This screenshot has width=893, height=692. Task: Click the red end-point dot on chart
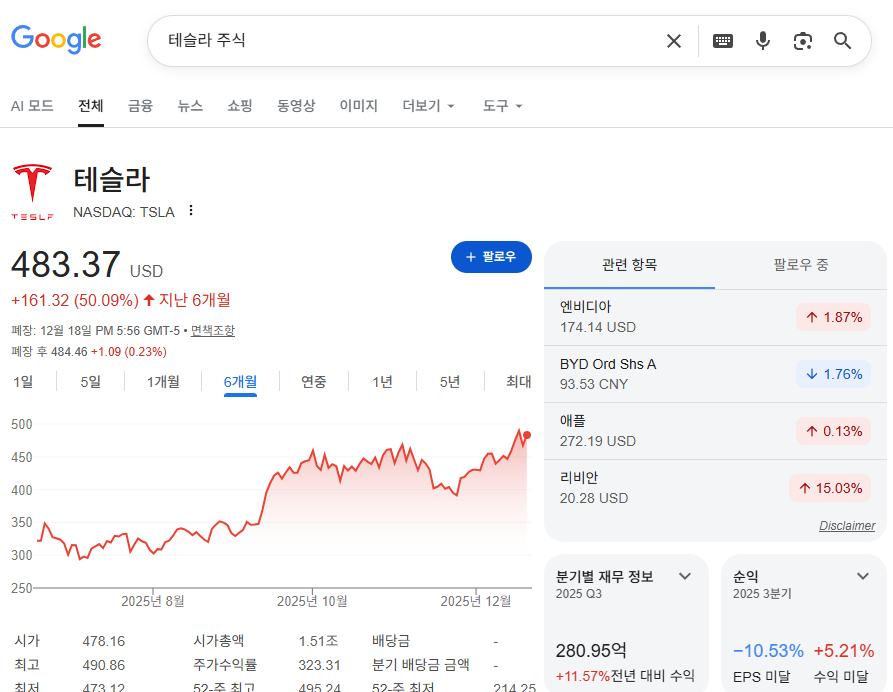[x=527, y=435]
